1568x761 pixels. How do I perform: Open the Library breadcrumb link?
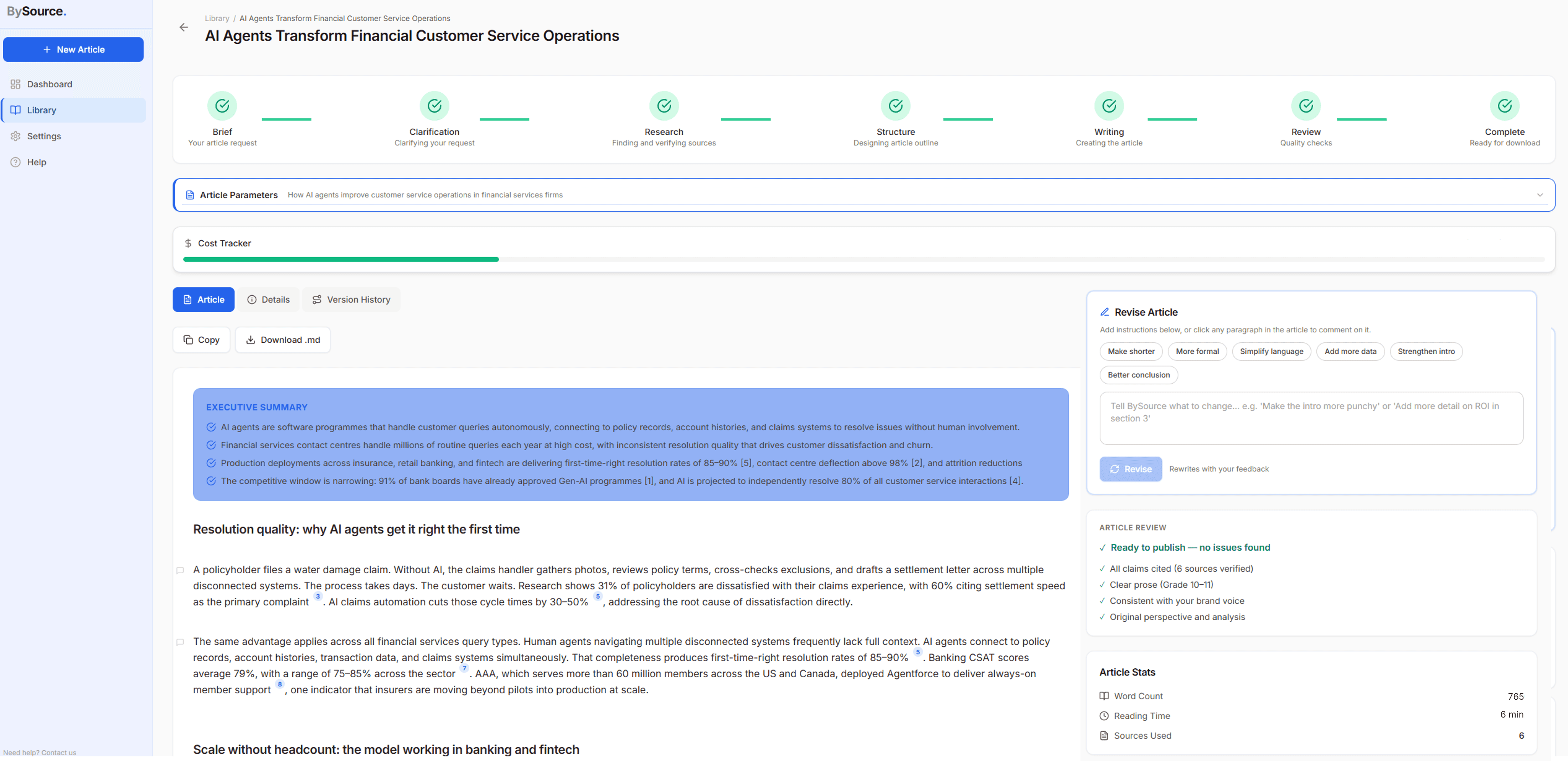pos(217,18)
